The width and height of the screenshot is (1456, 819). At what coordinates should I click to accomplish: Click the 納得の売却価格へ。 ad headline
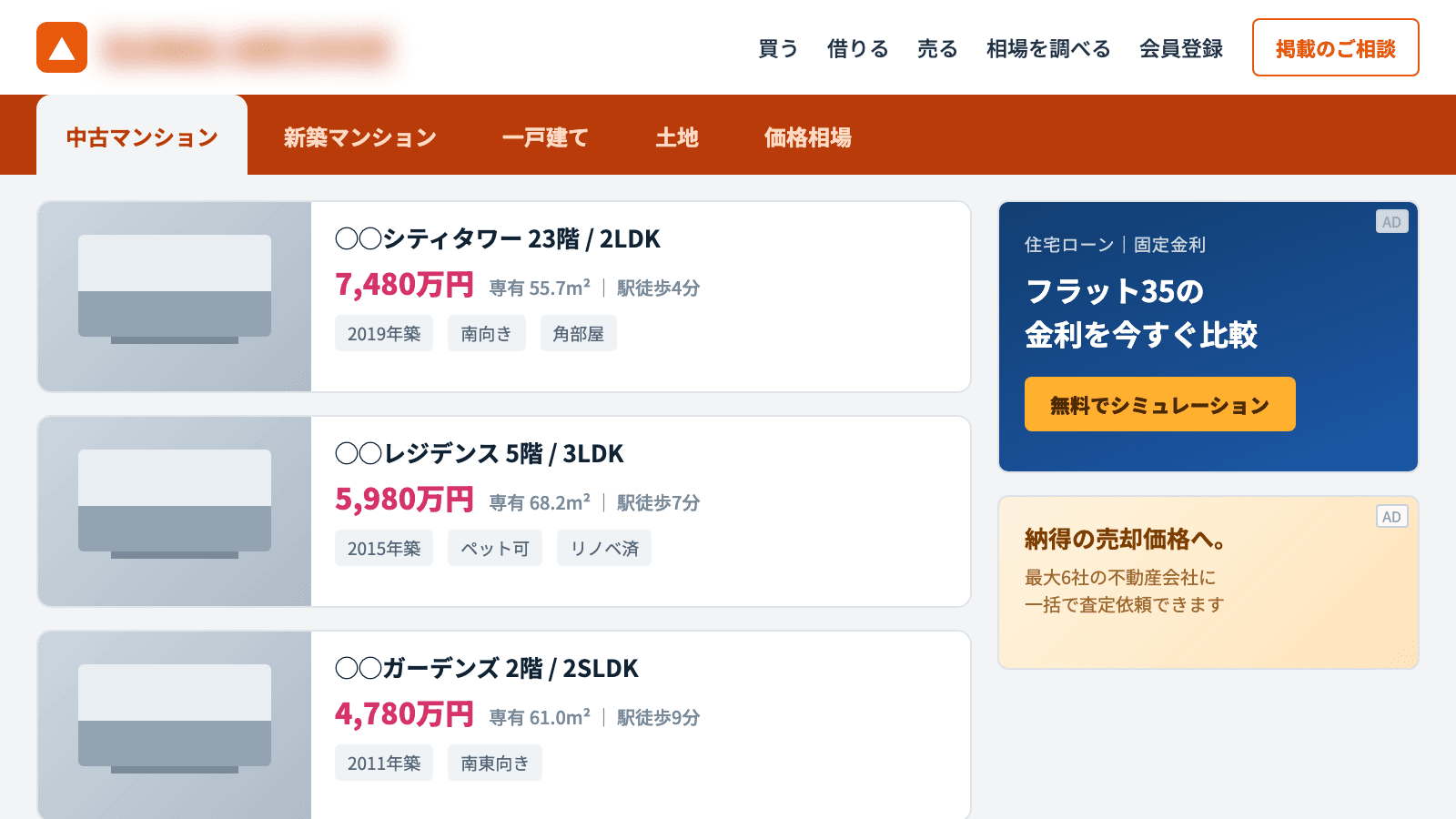tap(1126, 539)
